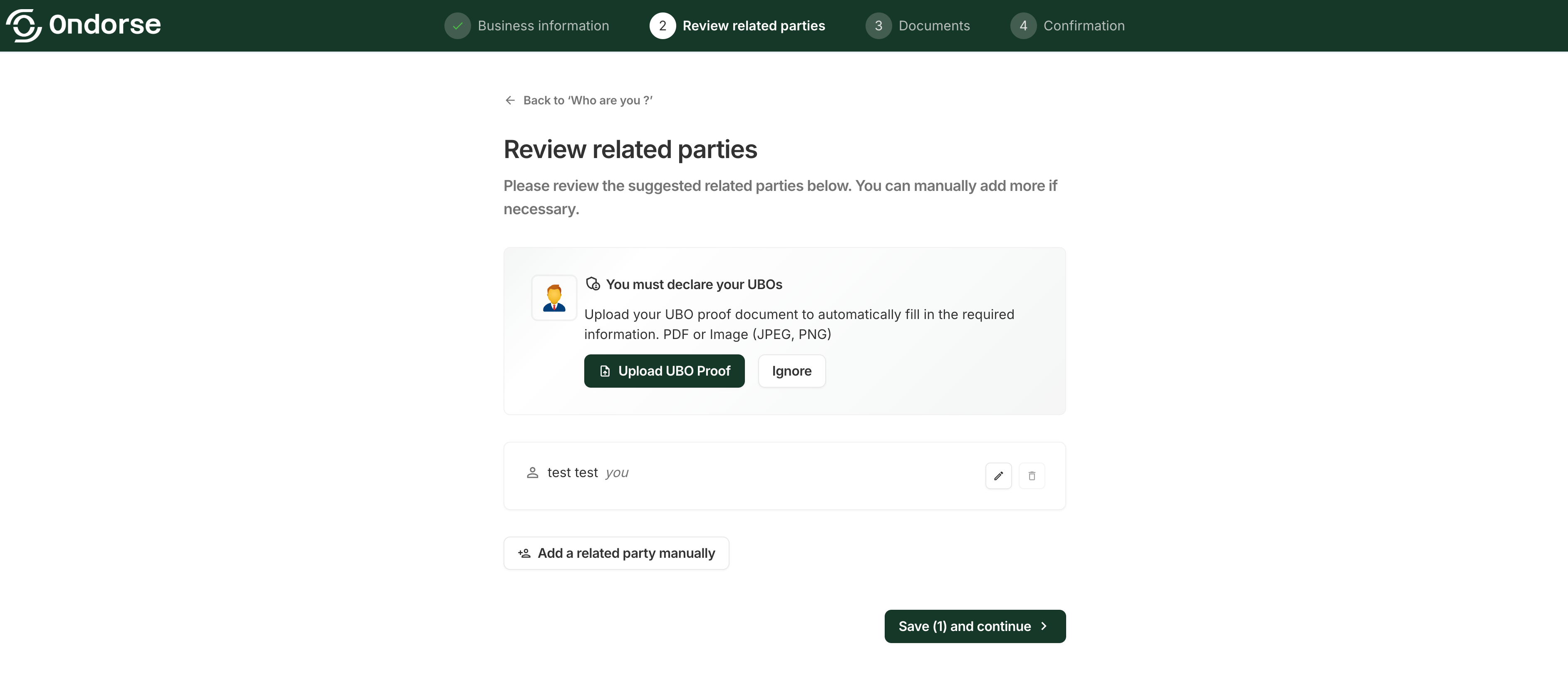Go to the Confirmation step tab

tap(1084, 25)
